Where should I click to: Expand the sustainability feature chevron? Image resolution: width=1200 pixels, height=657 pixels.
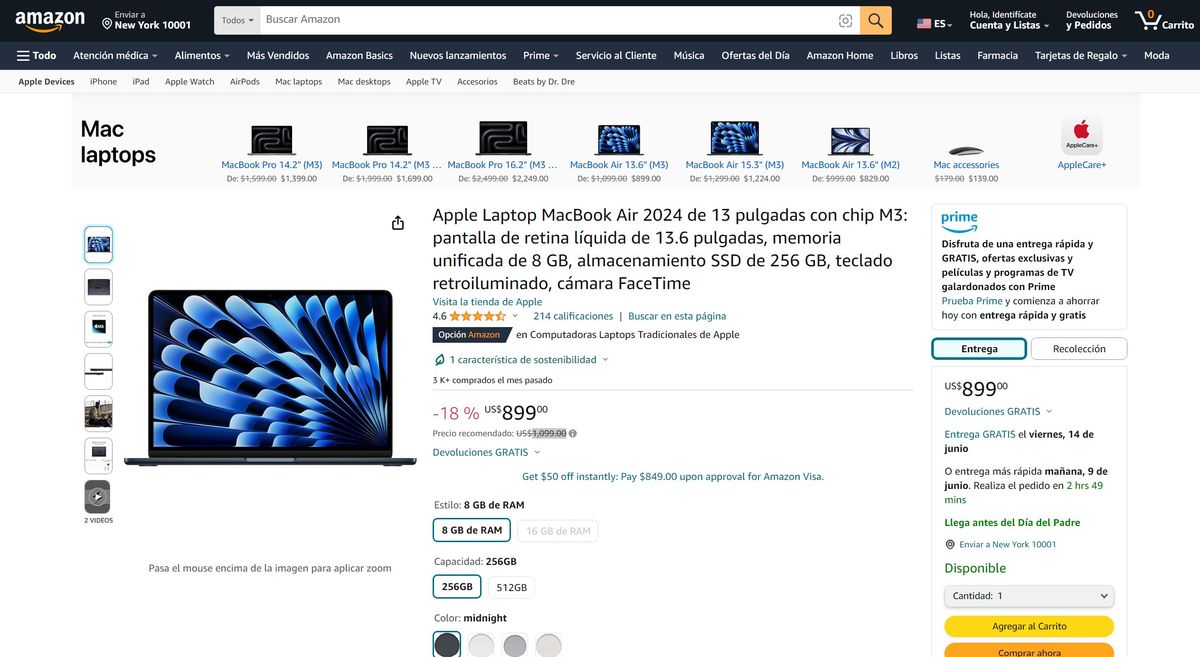click(605, 359)
